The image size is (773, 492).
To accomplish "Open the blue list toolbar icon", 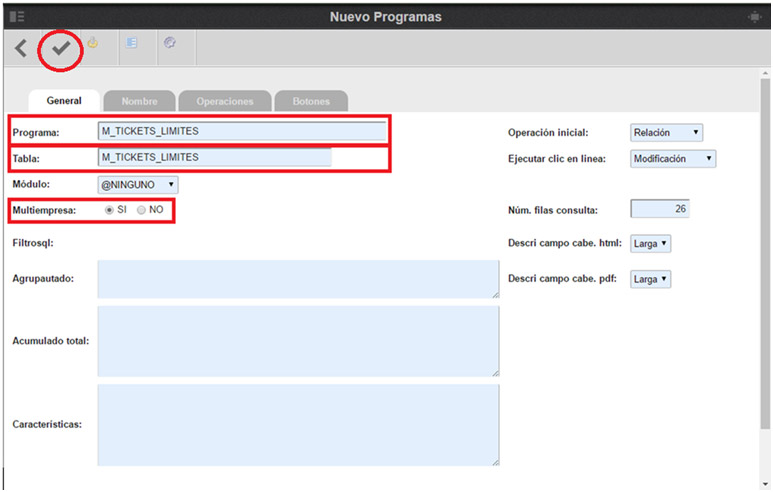I will coord(131,42).
